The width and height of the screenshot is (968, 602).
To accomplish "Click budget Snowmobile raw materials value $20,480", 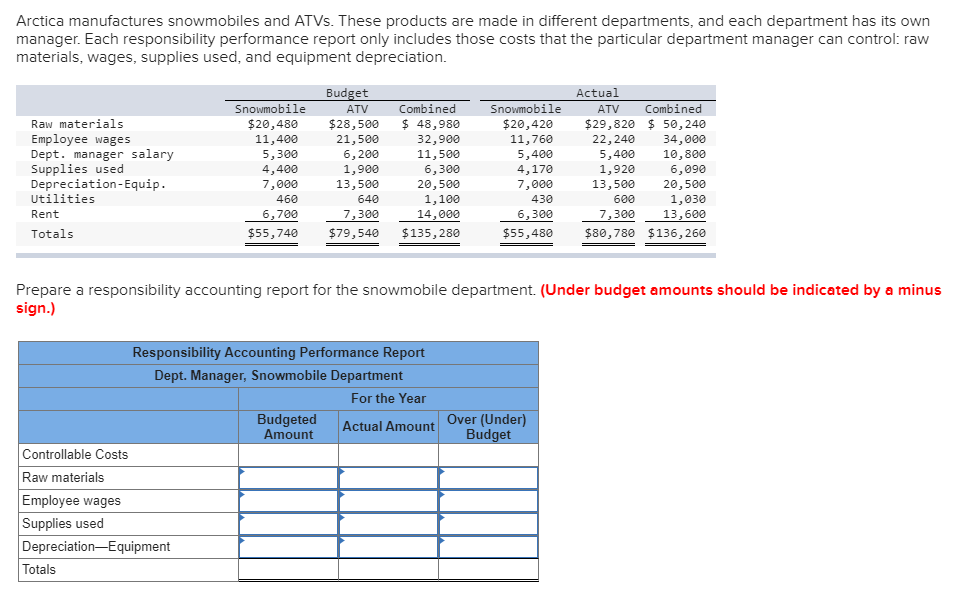I will (x=272, y=123).
